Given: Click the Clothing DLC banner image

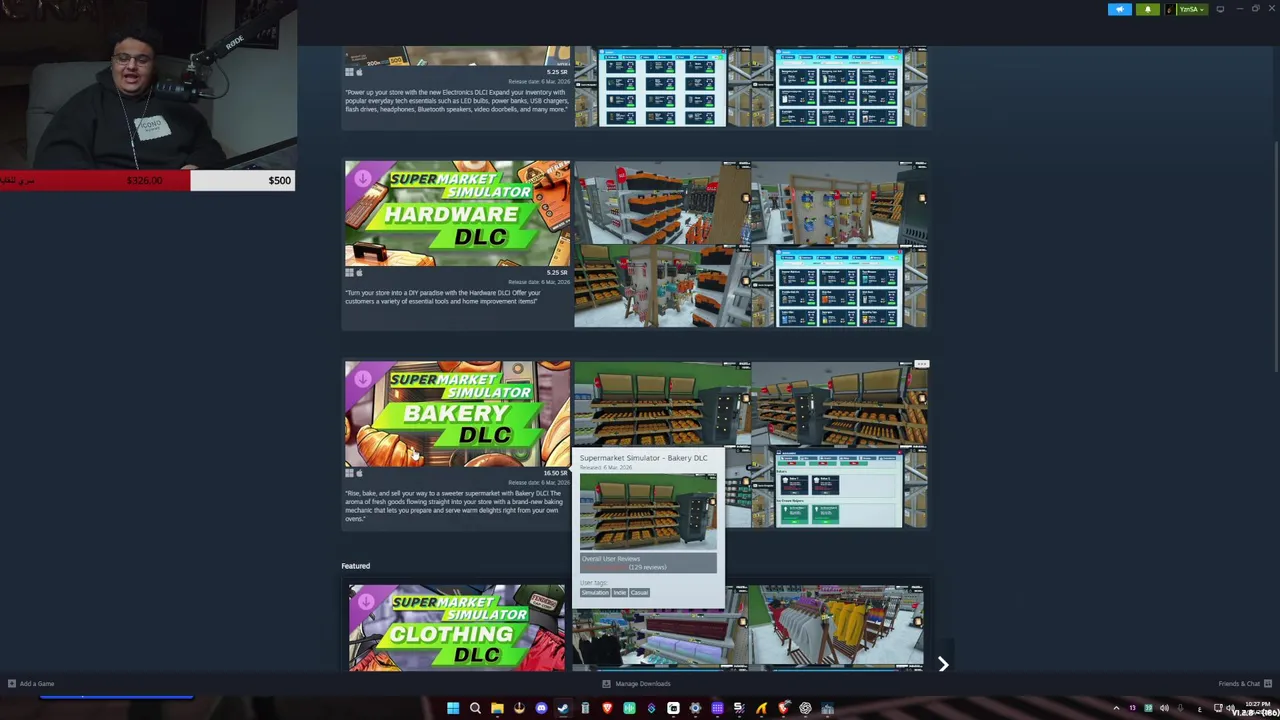Looking at the screenshot, I should (x=456, y=627).
